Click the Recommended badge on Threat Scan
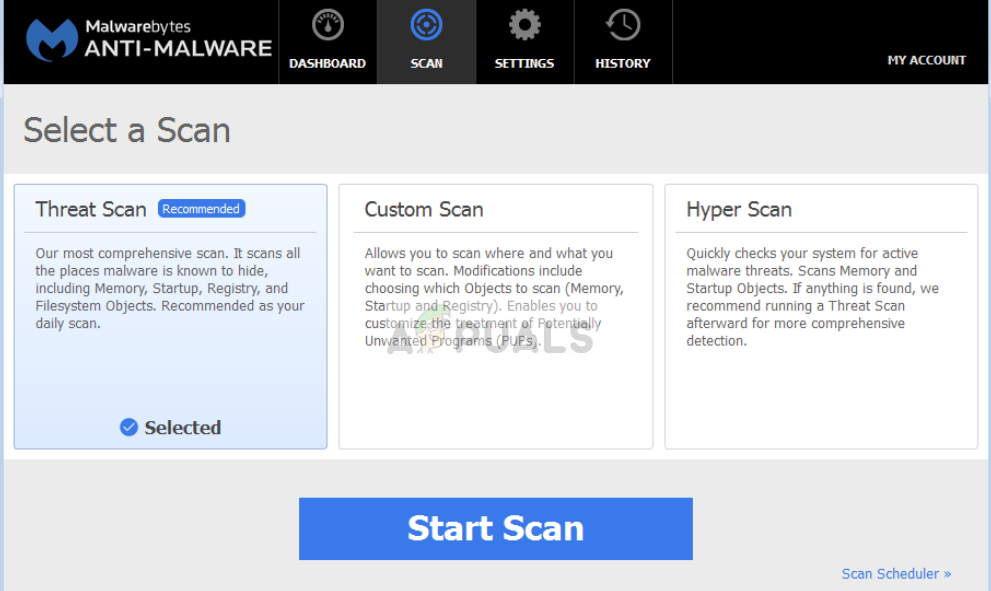Viewport: 991px width, 591px height. coord(201,208)
